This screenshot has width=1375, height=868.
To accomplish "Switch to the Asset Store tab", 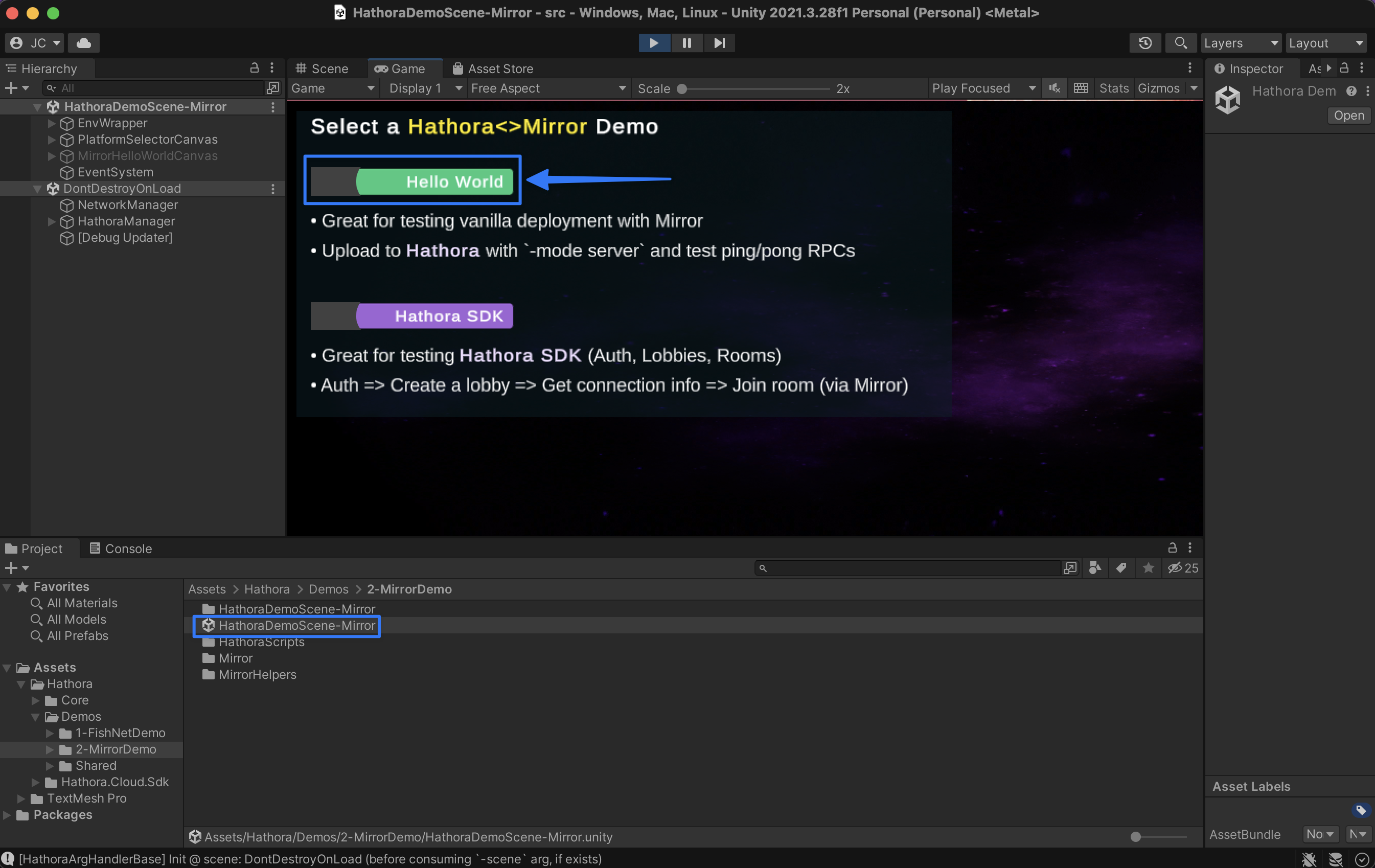I will 493,68.
